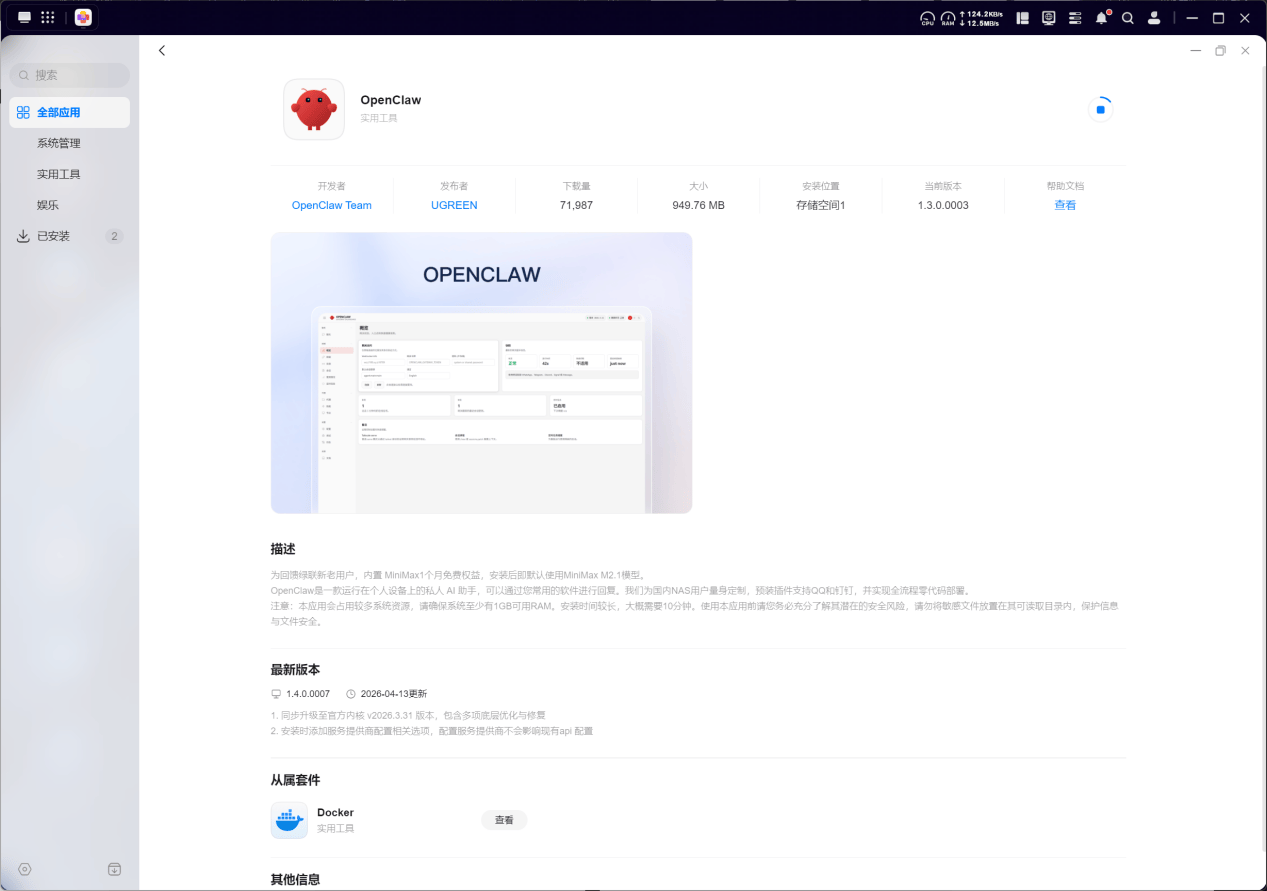This screenshot has width=1267, height=891.
Task: Open the widget panel layout icon
Action: pyautogui.click(x=1023, y=18)
